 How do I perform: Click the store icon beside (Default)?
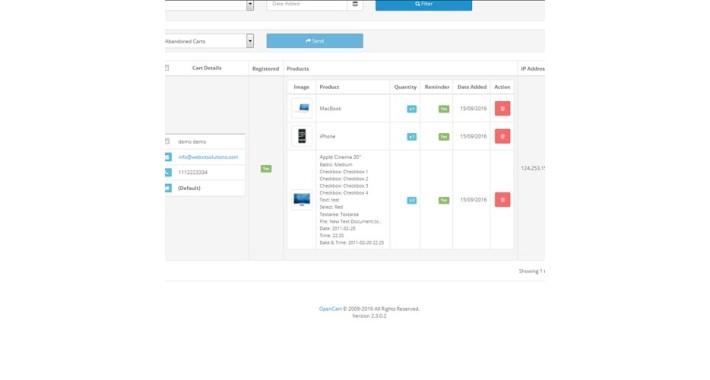click(x=168, y=188)
